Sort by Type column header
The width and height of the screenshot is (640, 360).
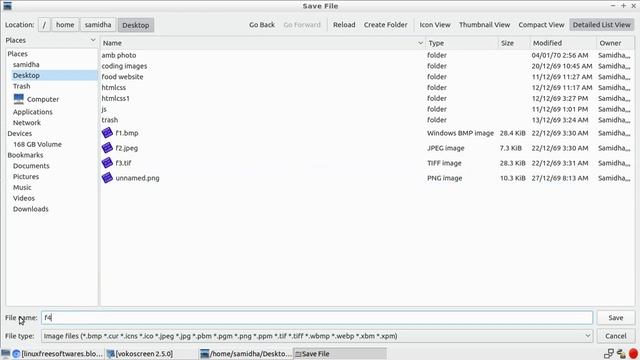pyautogui.click(x=462, y=43)
